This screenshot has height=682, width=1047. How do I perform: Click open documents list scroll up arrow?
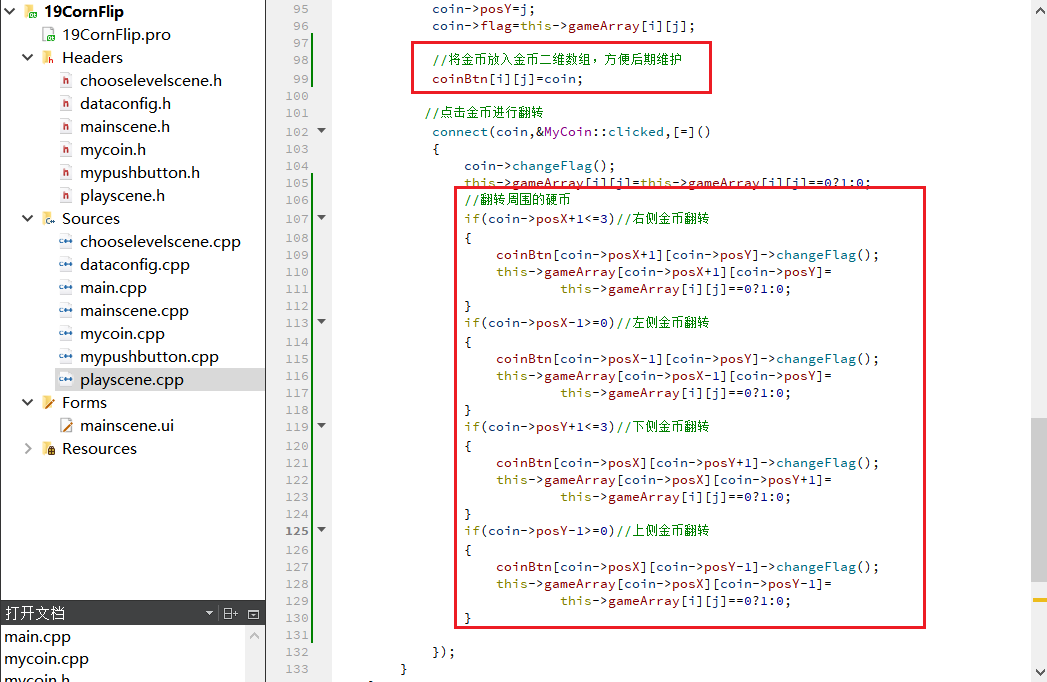tap(254, 636)
